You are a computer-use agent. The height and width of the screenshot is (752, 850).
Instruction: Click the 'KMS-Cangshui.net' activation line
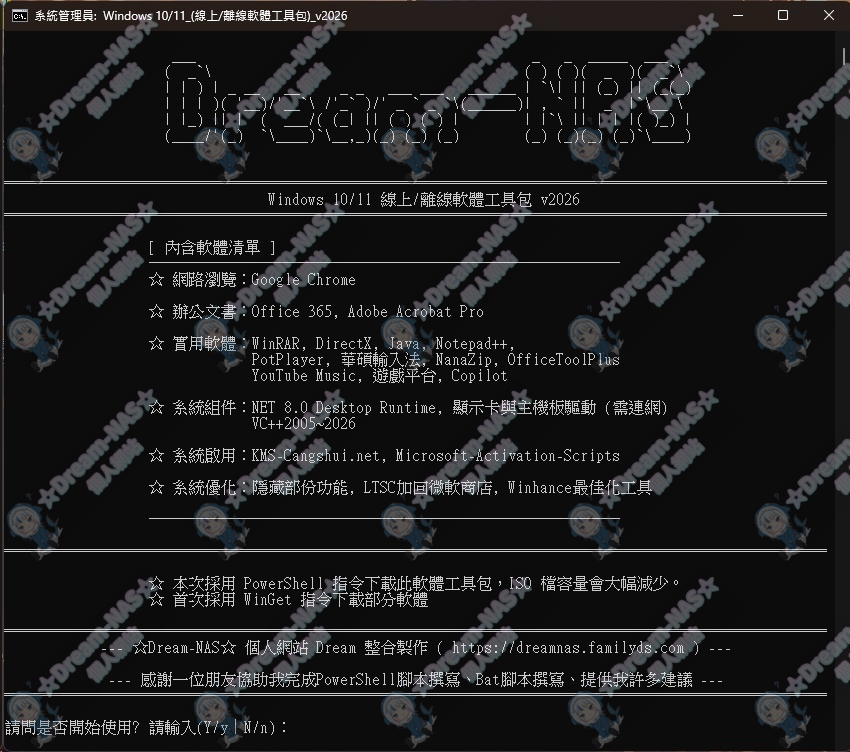pyautogui.click(x=435, y=455)
